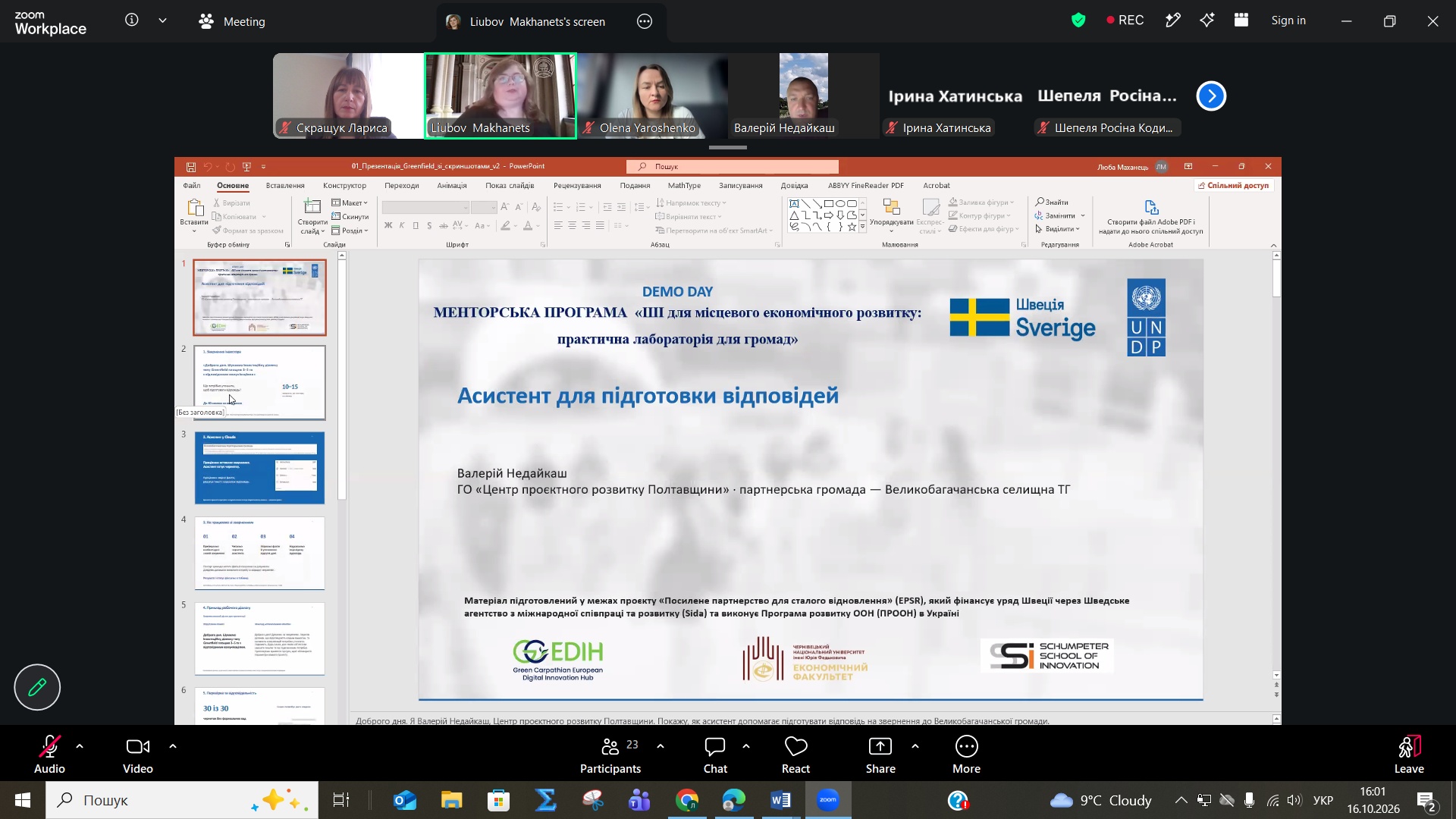Open the Chat panel
Viewport: 1456px width, 819px height.
(x=715, y=755)
